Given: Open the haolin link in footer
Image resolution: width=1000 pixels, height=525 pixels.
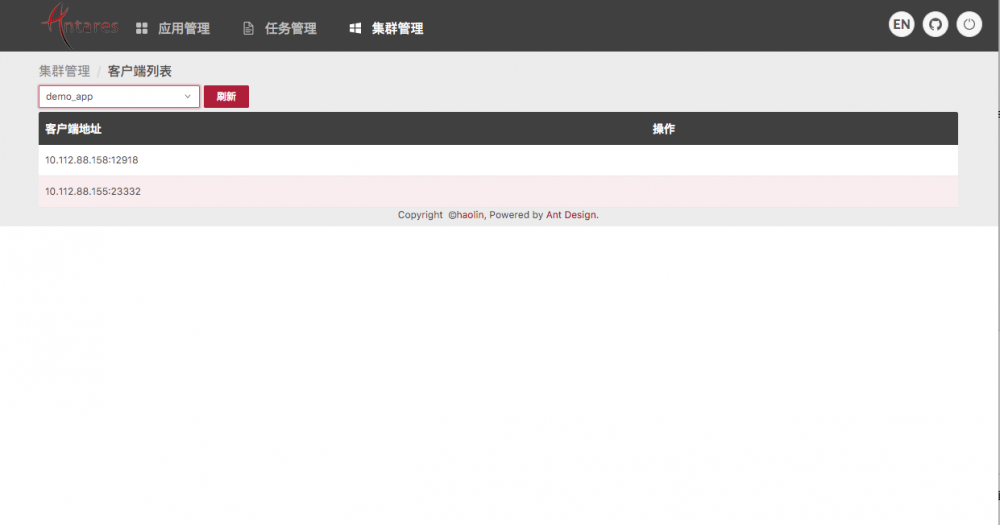Looking at the screenshot, I should 469,215.
